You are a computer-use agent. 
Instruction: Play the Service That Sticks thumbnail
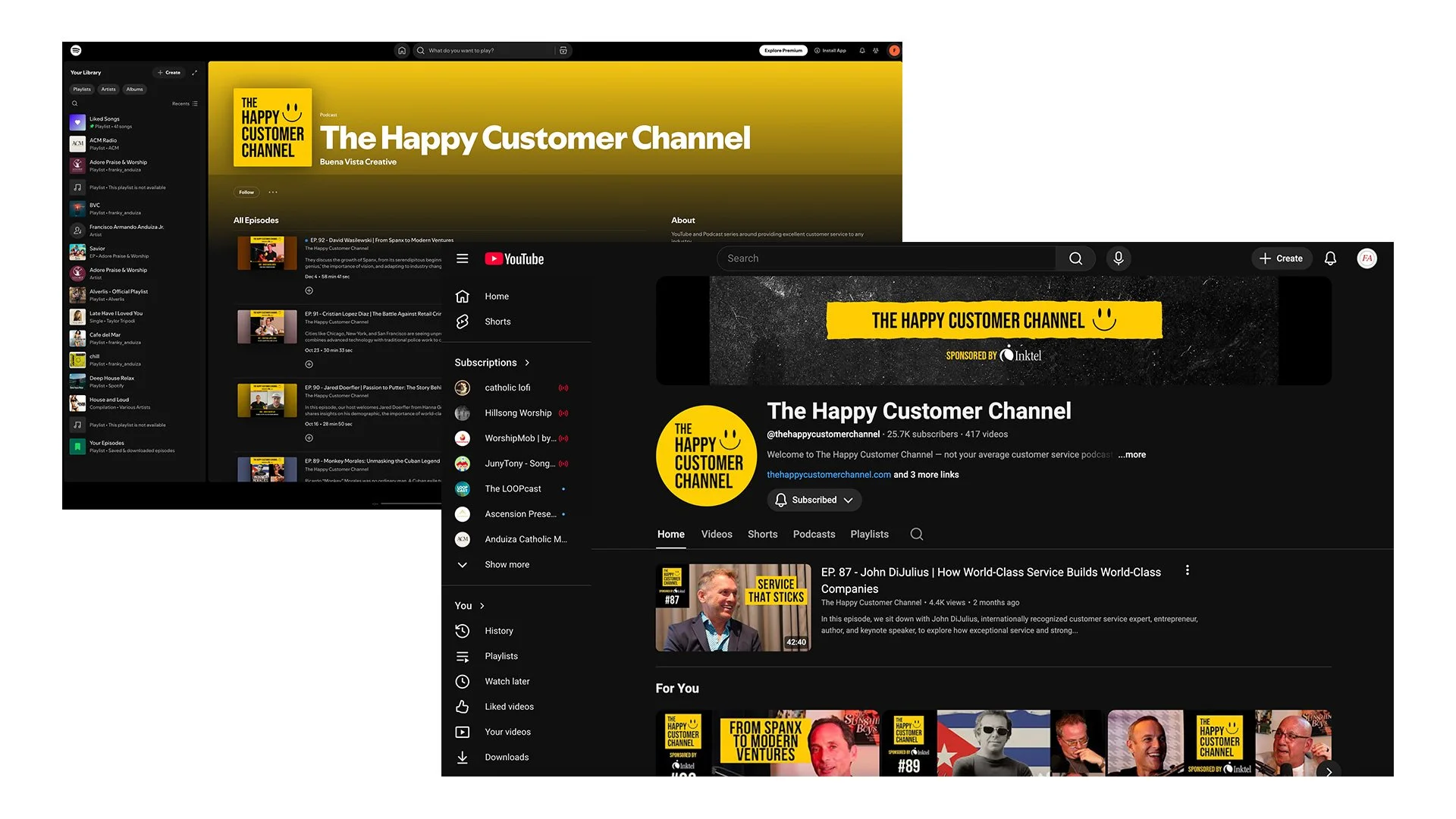pos(733,607)
